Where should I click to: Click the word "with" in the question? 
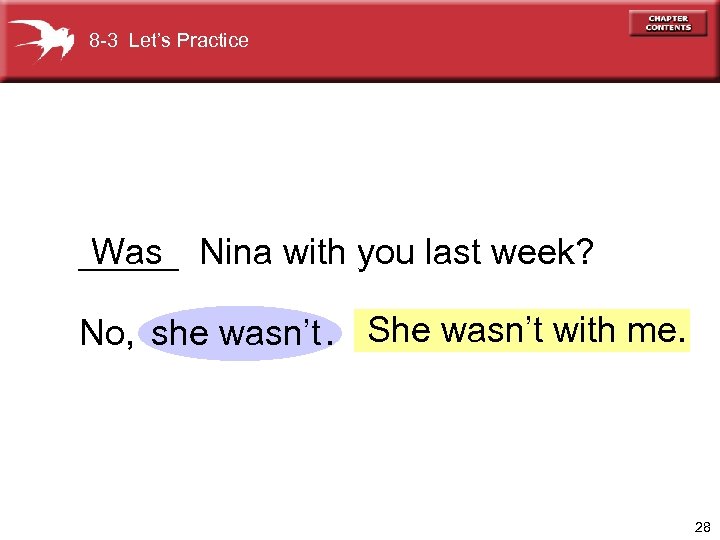pos(313,253)
